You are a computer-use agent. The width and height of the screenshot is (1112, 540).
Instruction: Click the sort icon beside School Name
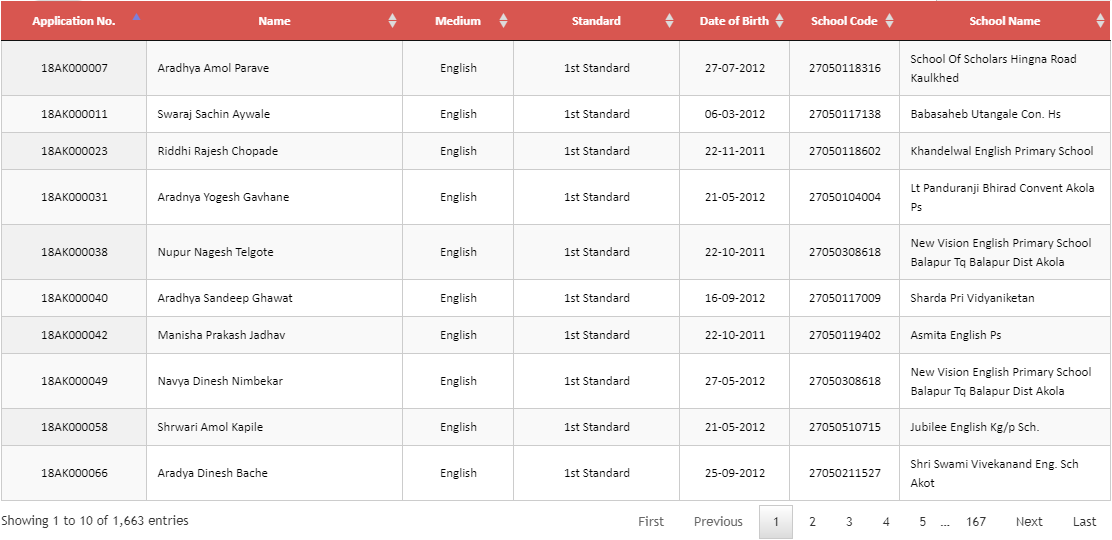tap(1100, 21)
